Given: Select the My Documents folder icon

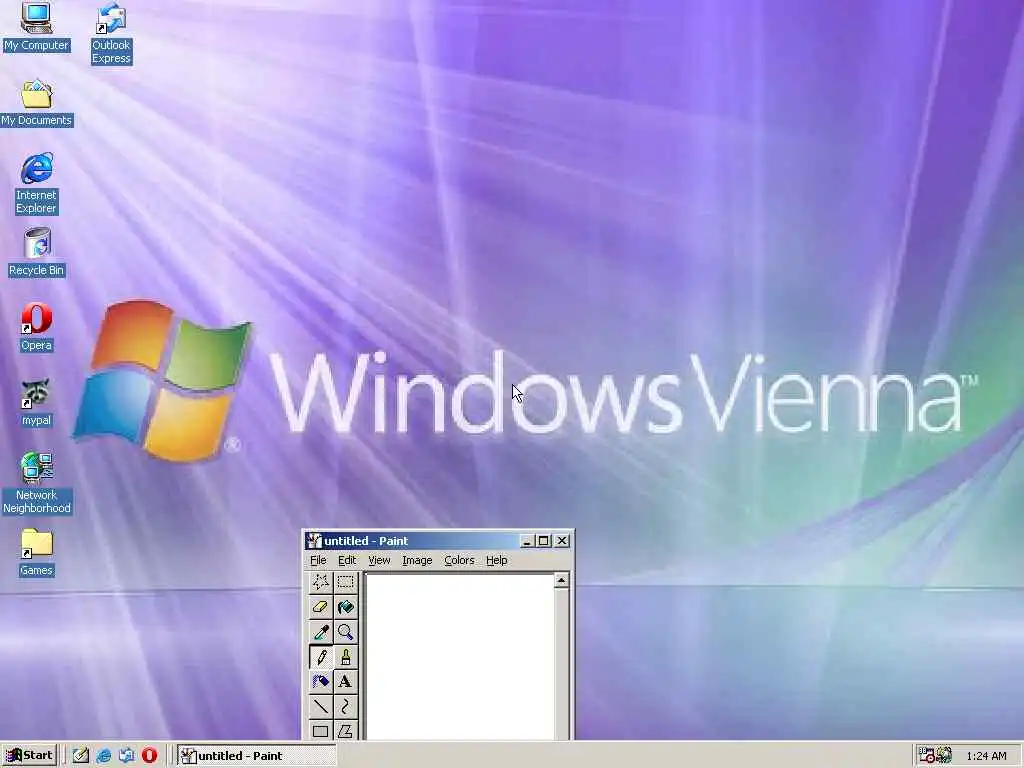Looking at the screenshot, I should (37, 104).
